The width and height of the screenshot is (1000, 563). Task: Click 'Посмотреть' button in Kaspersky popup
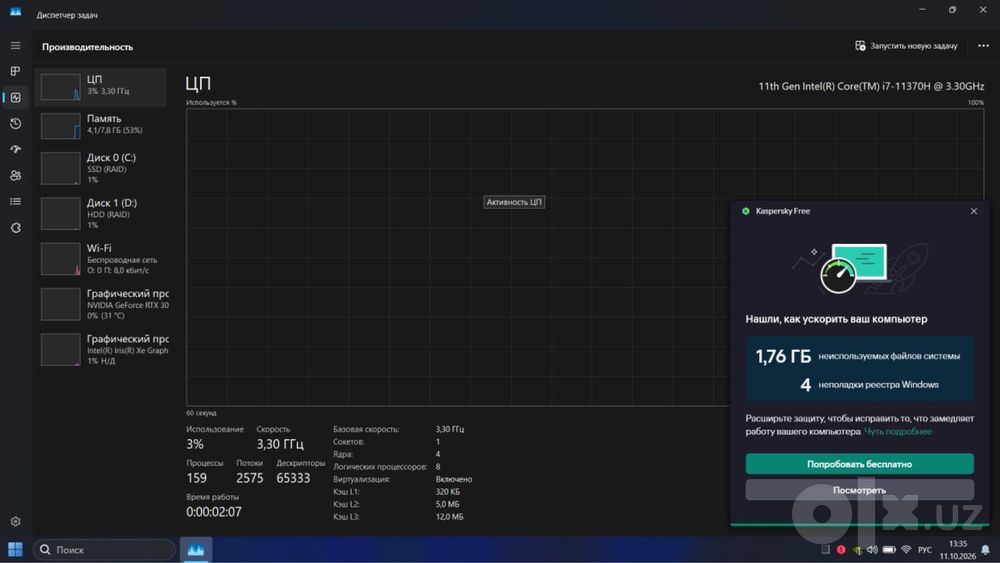(x=859, y=490)
